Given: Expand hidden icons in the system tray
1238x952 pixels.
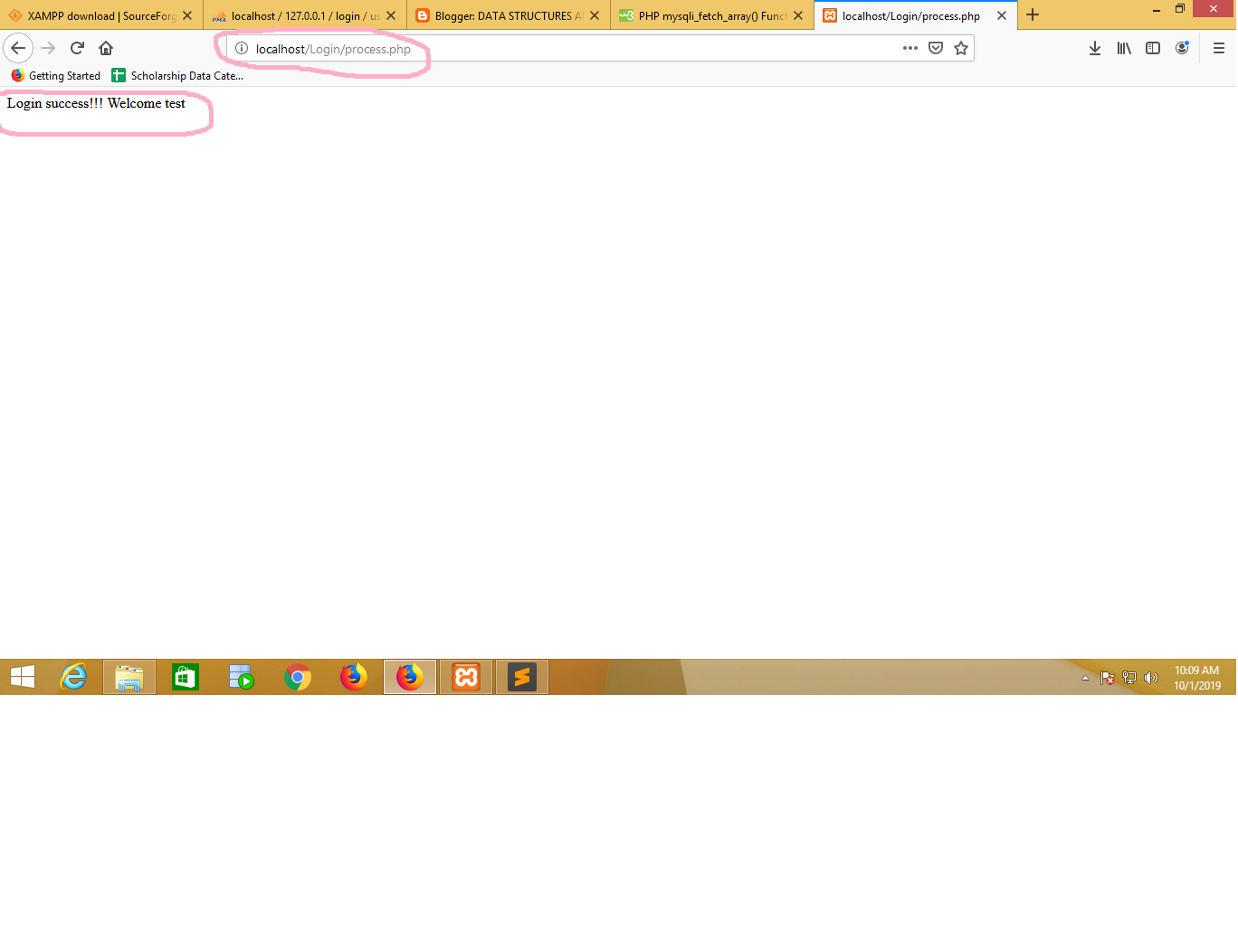Looking at the screenshot, I should point(1085,677).
